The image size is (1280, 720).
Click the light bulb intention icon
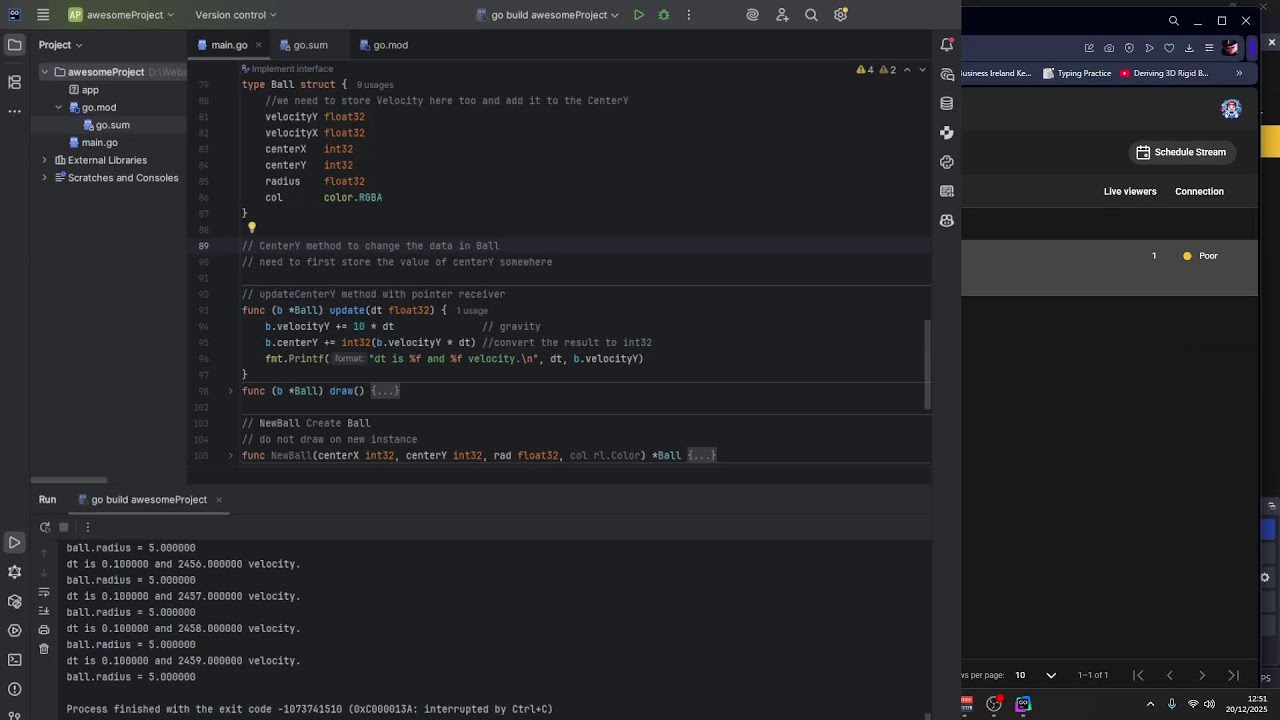pos(252,228)
